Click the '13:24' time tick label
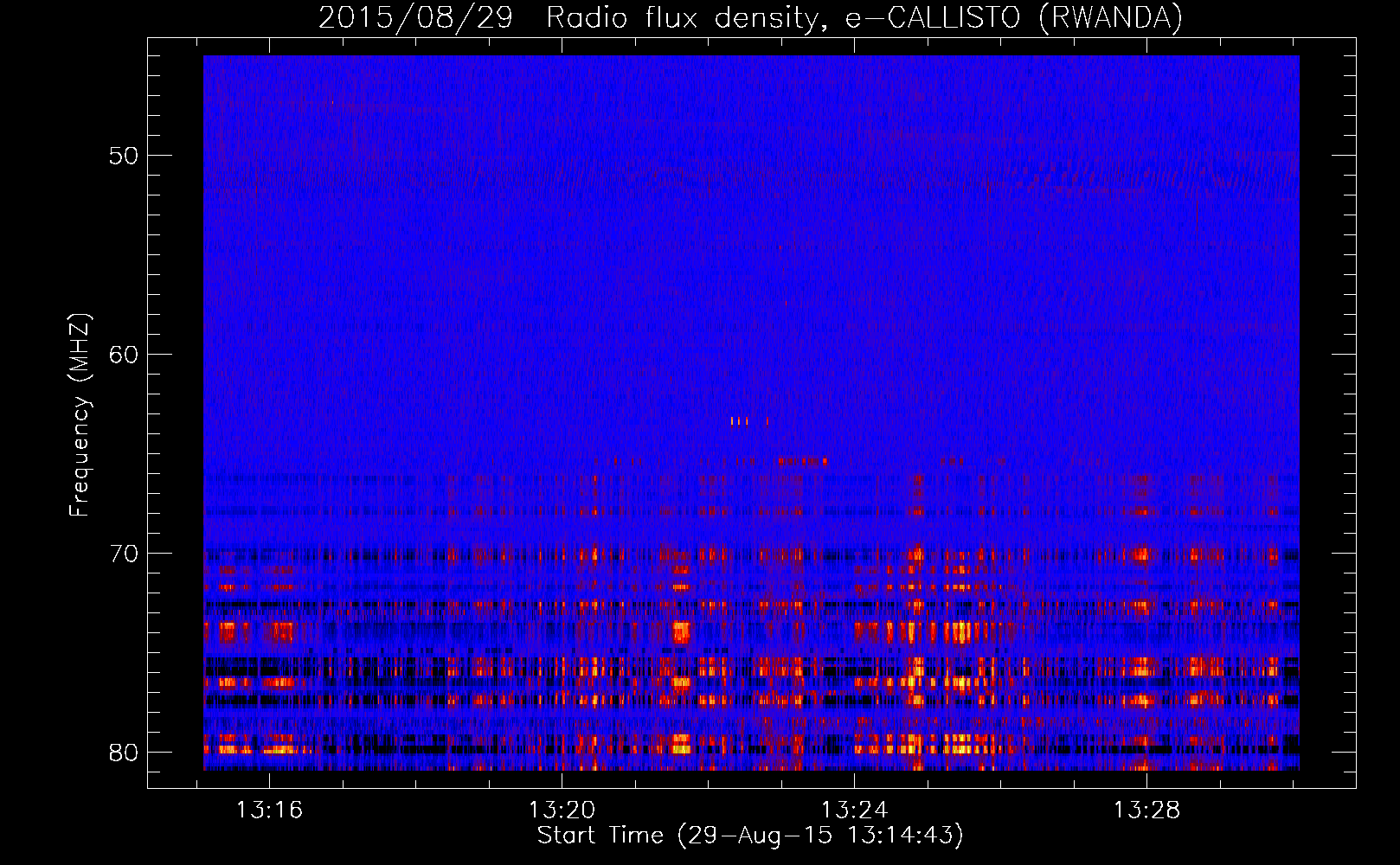 coord(854,811)
